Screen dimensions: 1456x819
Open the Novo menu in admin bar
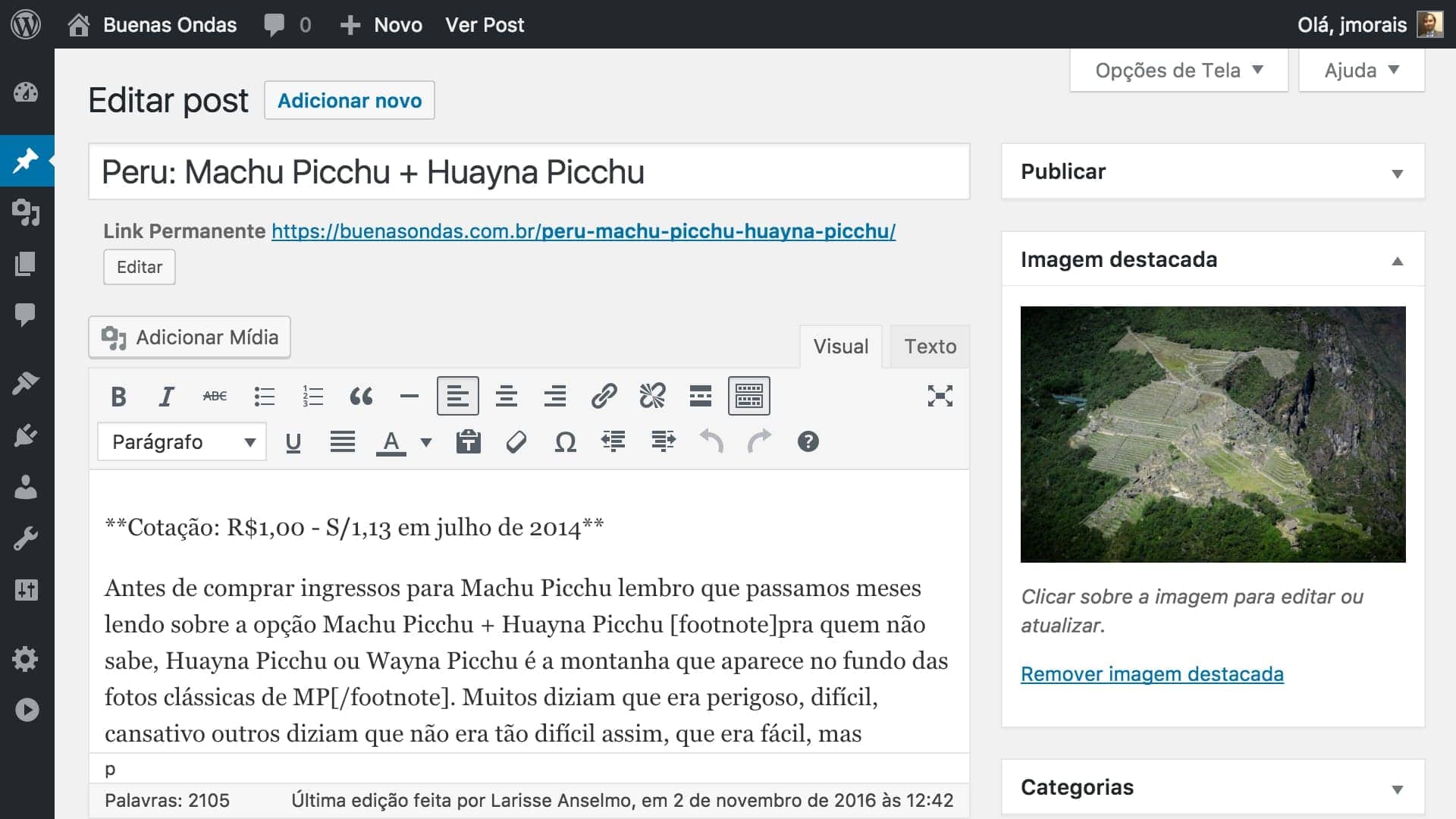point(381,24)
